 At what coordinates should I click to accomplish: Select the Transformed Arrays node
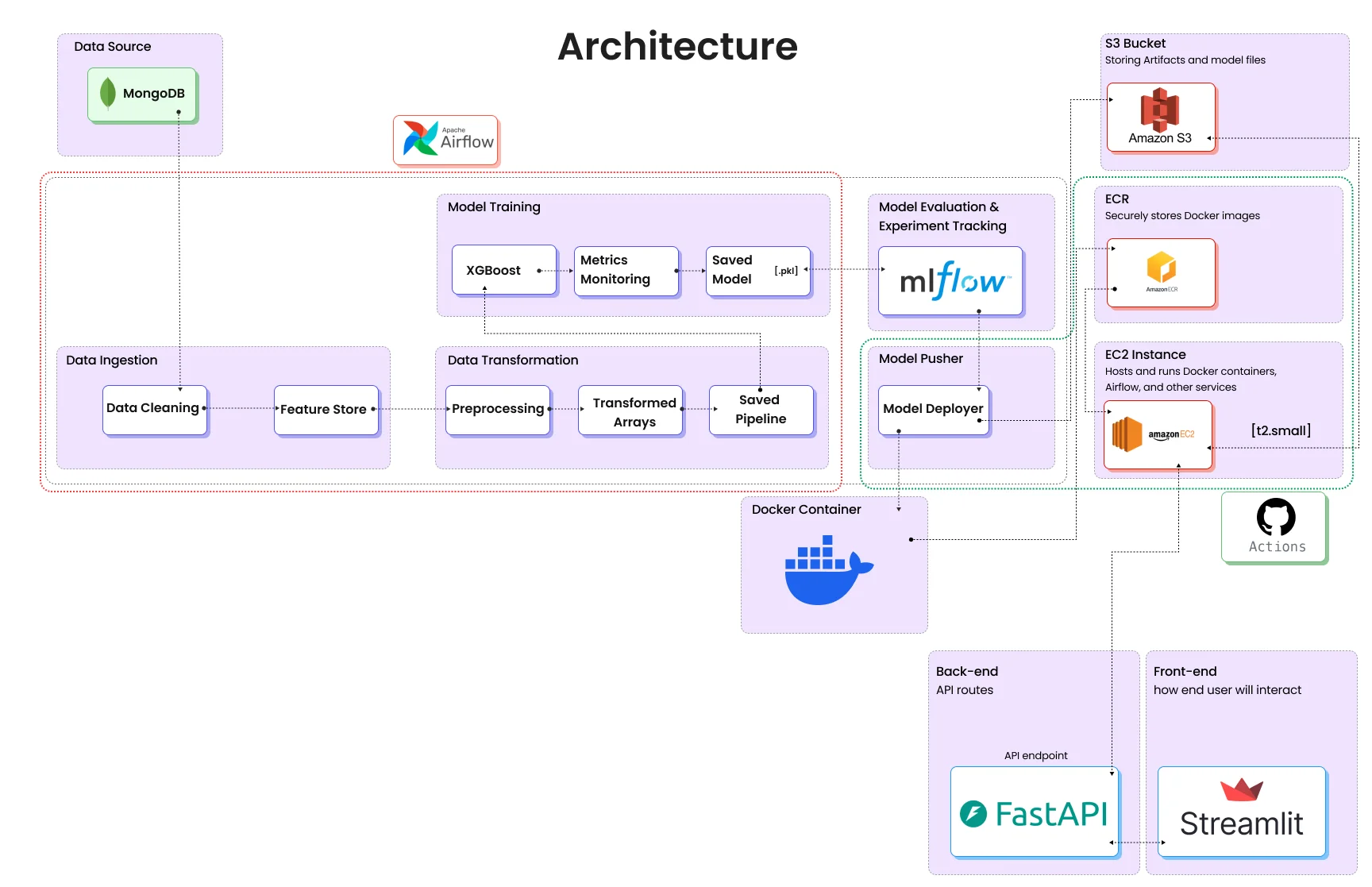(630, 411)
